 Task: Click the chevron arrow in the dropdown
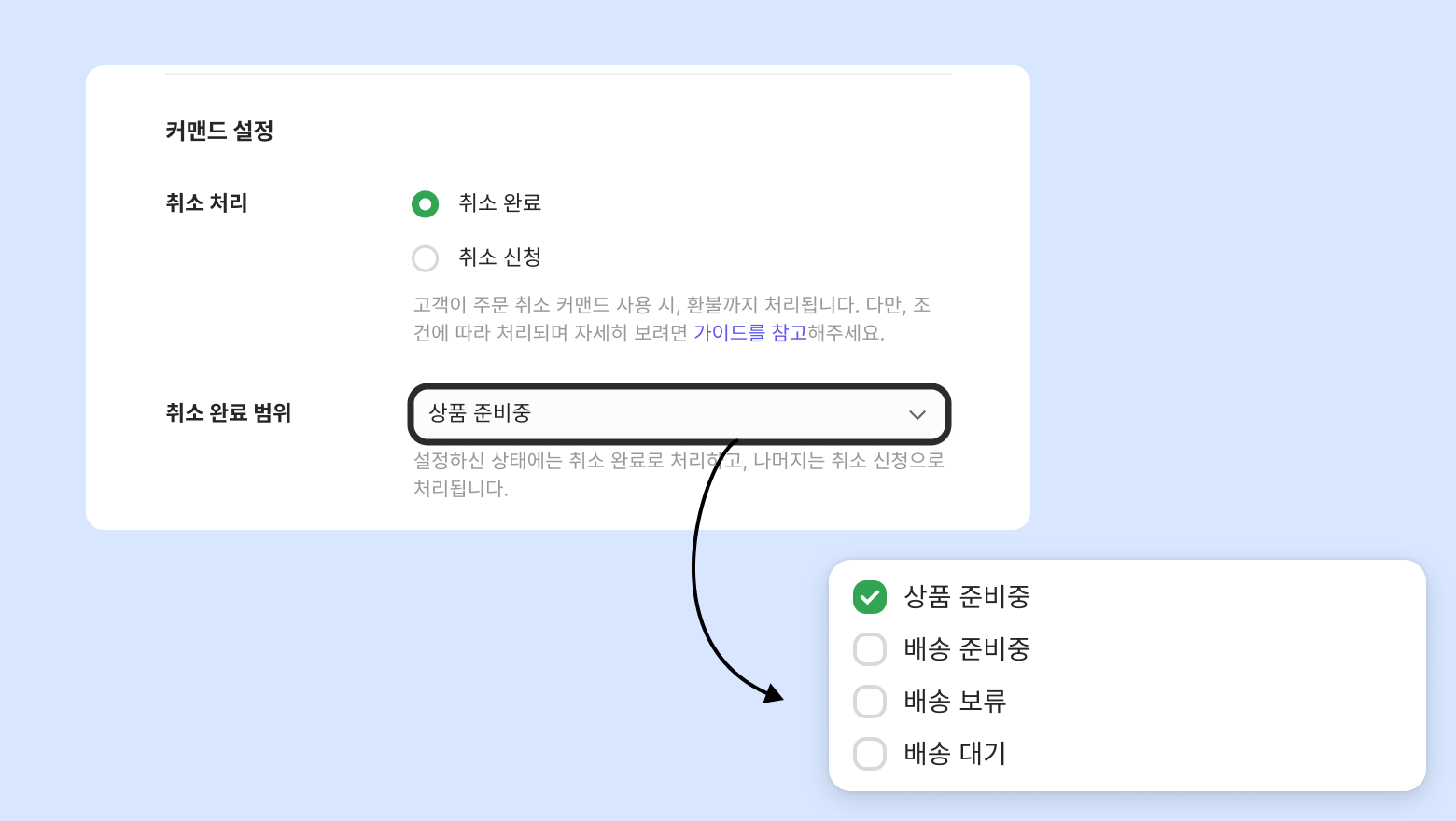(x=917, y=415)
